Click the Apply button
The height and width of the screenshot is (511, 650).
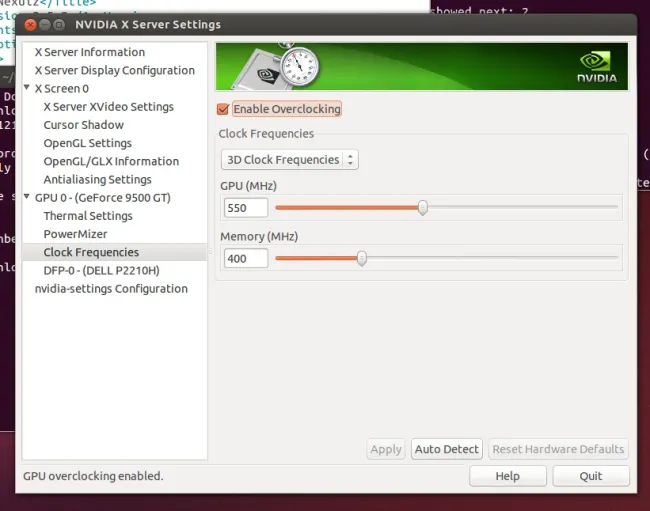point(386,449)
